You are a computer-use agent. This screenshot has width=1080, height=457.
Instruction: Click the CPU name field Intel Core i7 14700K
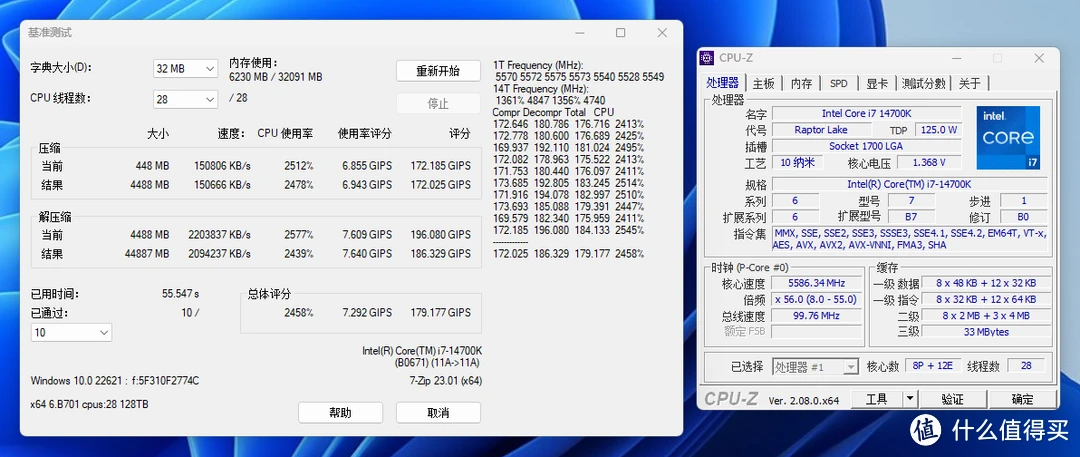(x=866, y=113)
